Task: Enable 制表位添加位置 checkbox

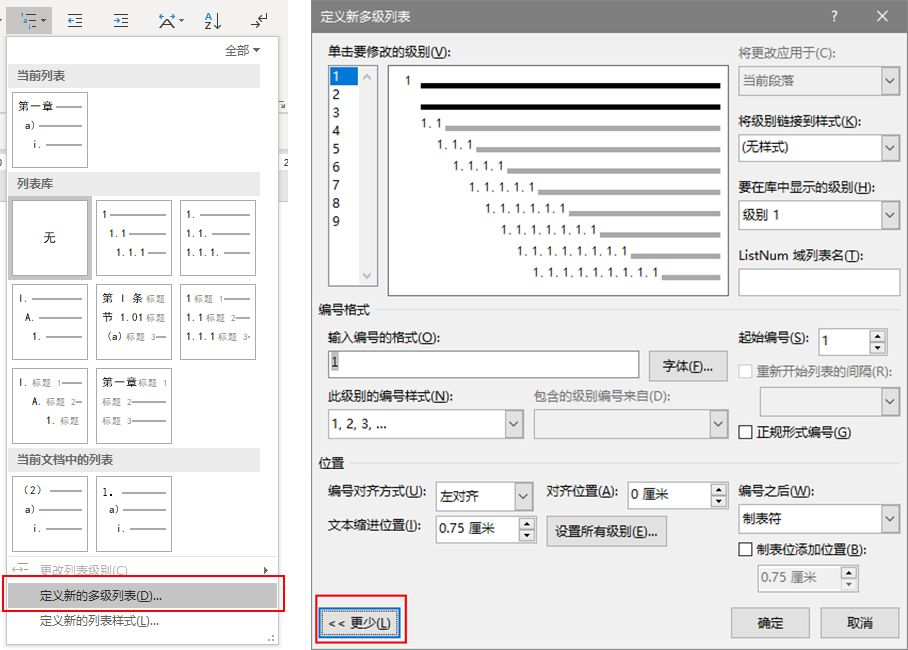Action: coord(746,549)
